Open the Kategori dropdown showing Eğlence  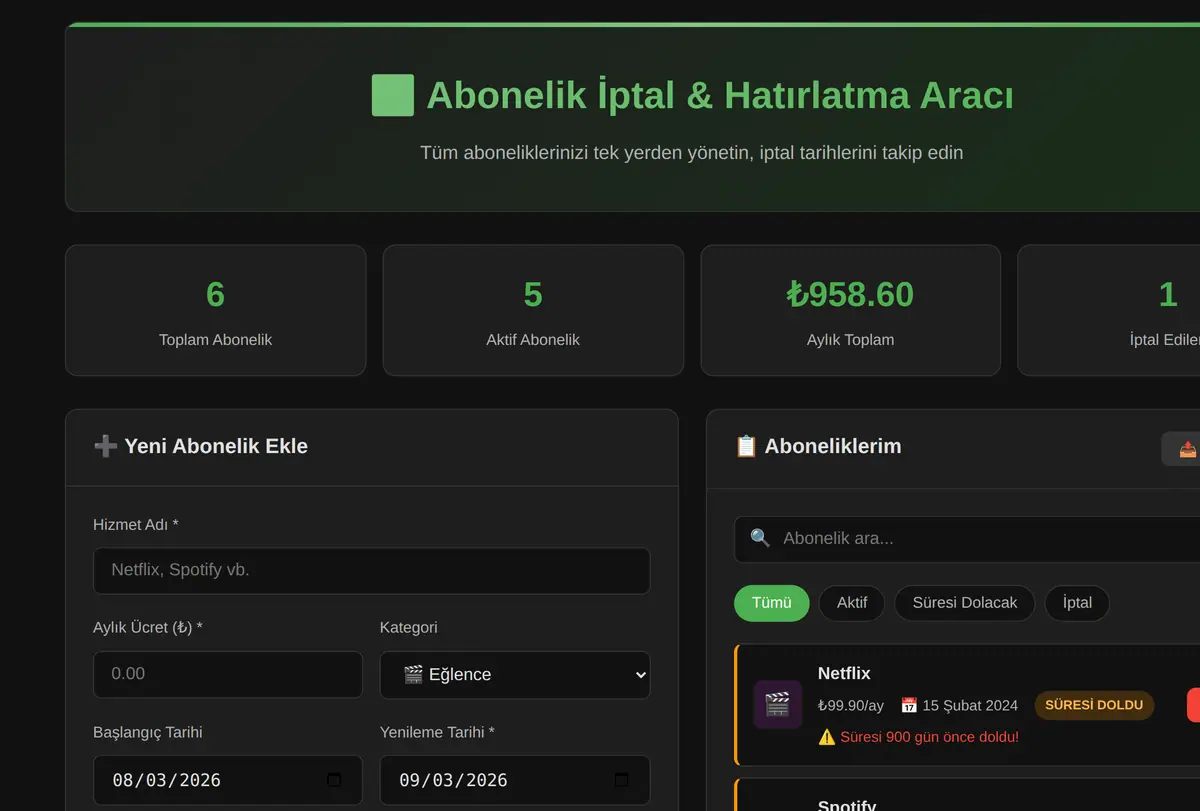(515, 675)
